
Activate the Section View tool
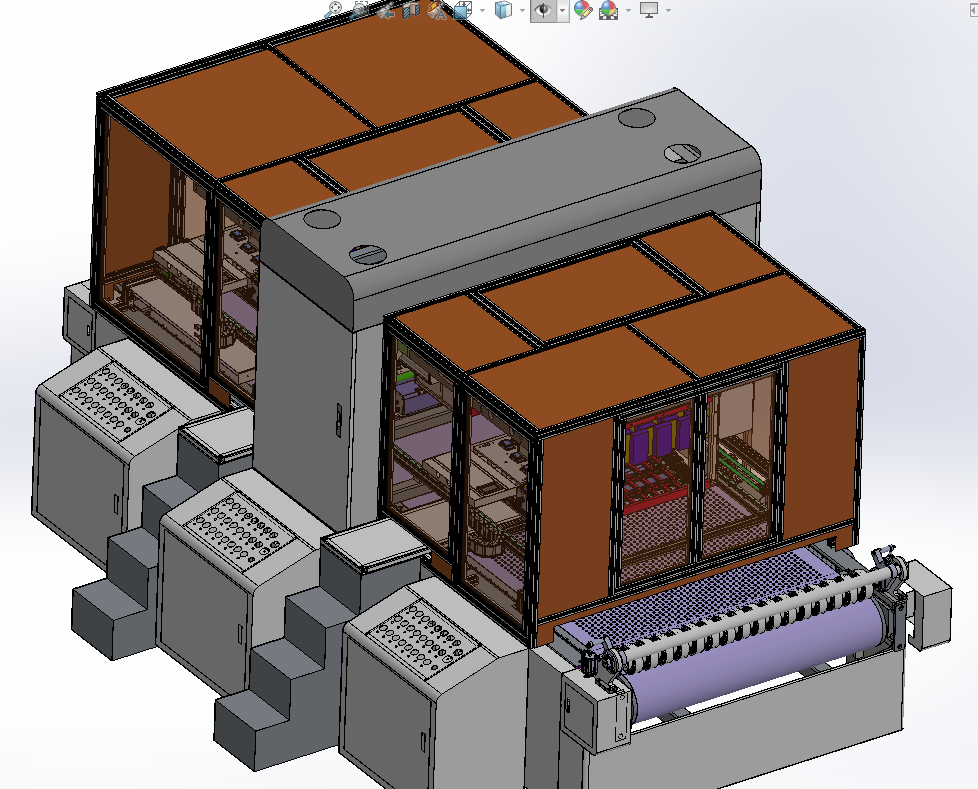pos(411,9)
